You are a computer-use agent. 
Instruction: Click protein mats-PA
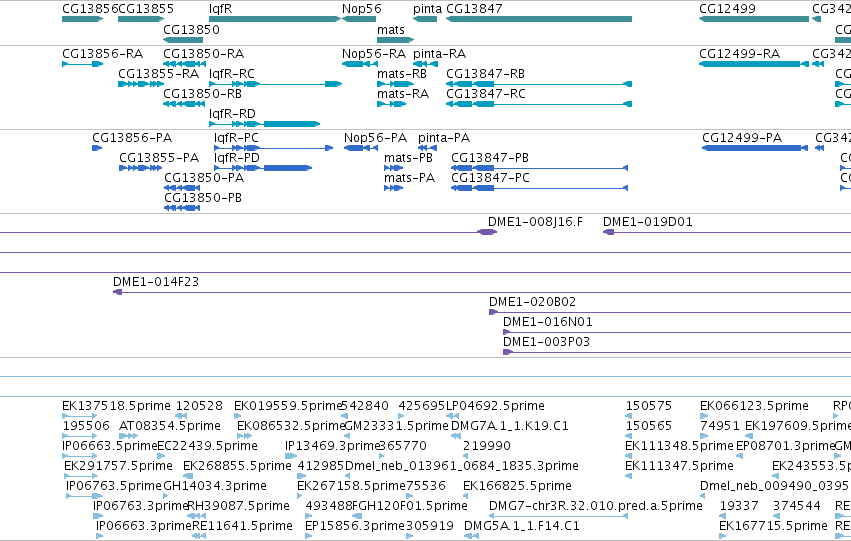[x=393, y=188]
